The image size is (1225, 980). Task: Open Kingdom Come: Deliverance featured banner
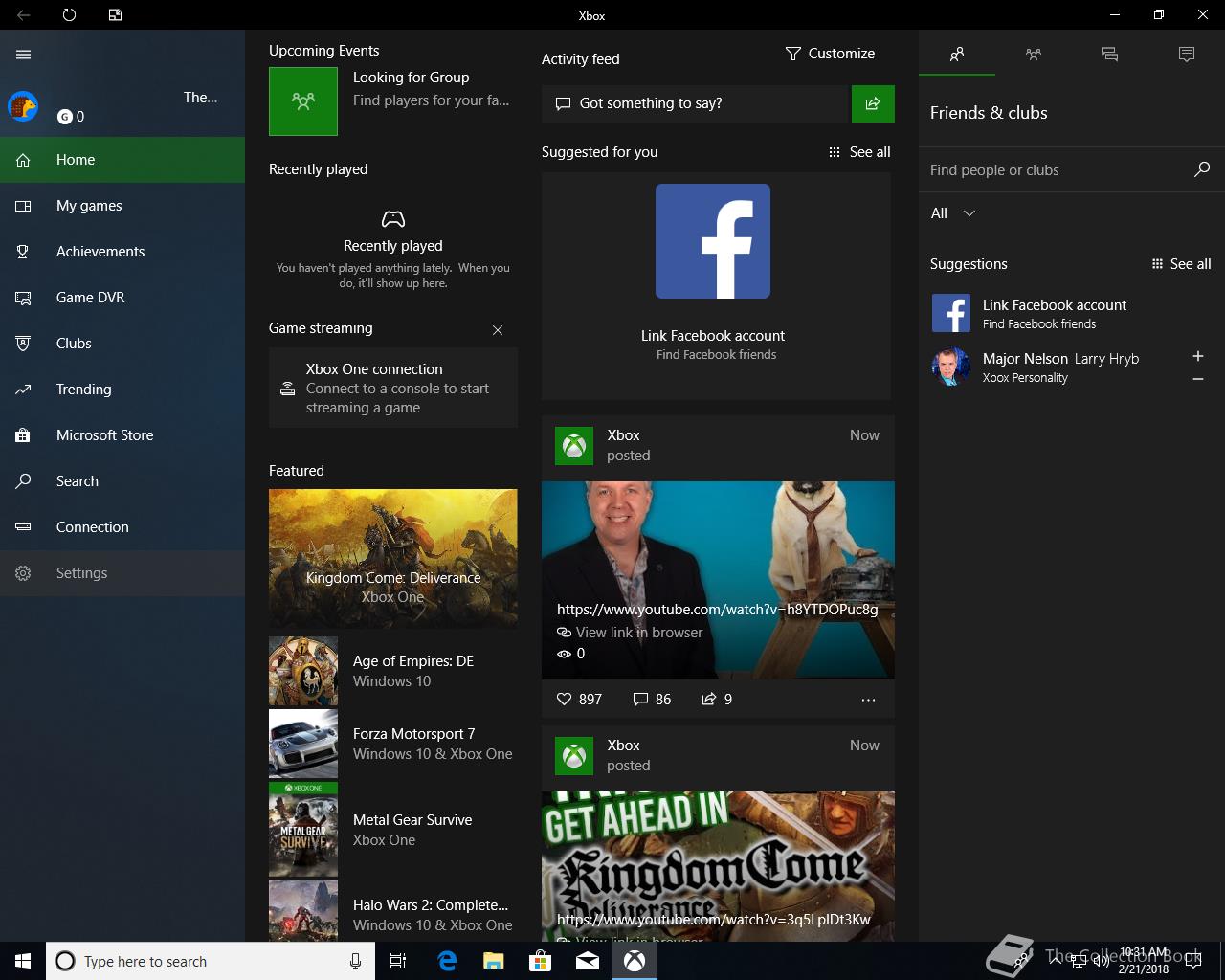(393, 558)
